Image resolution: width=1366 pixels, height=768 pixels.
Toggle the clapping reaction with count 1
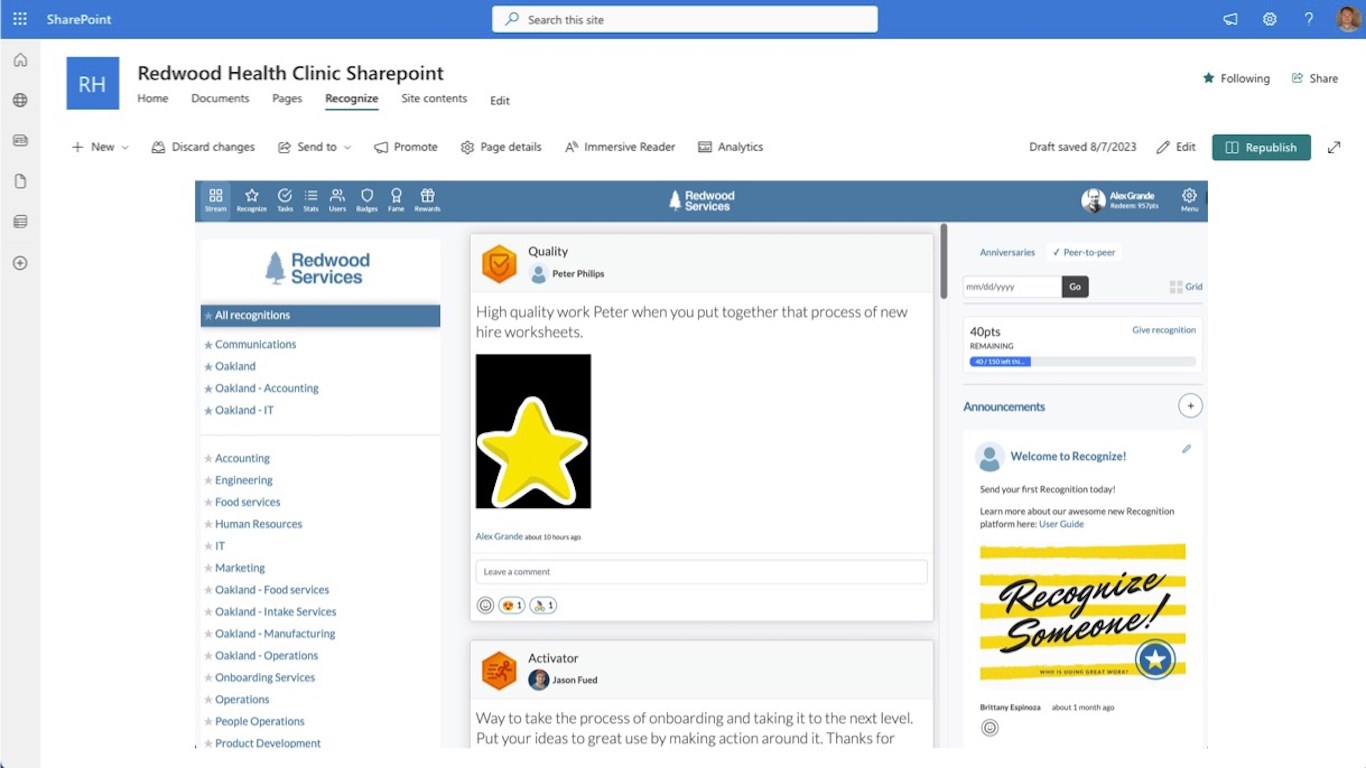543,605
